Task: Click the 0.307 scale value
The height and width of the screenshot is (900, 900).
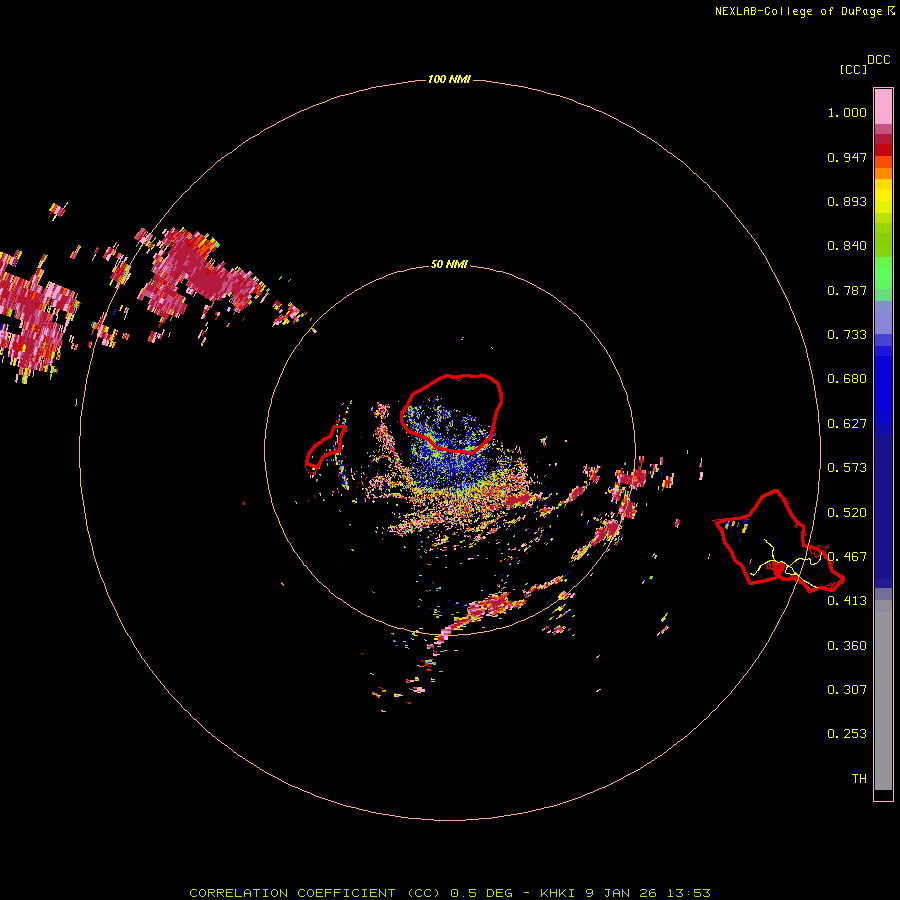Action: 847,690
